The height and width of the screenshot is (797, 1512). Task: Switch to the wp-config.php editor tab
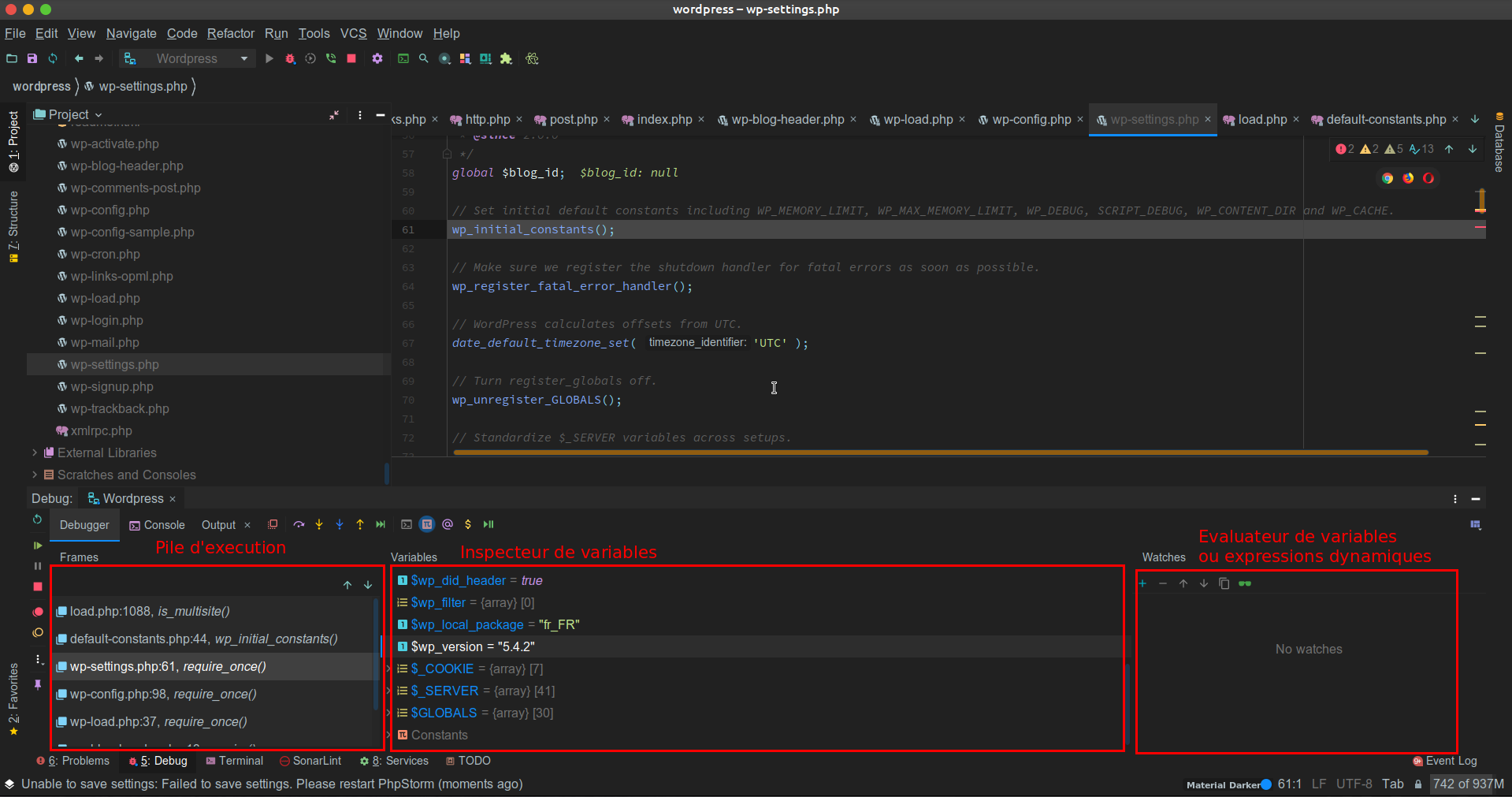1031,120
